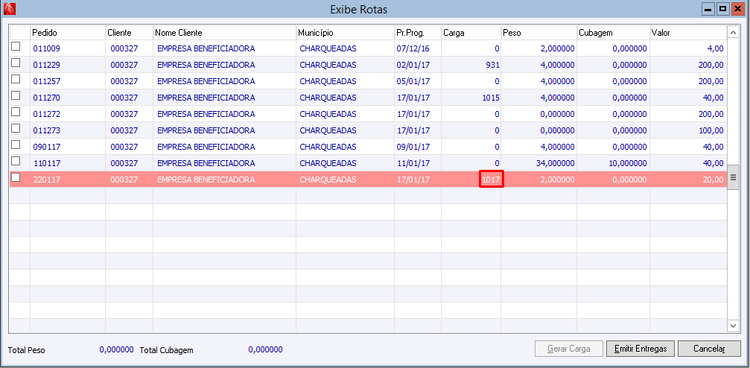Click cubagem value 10,000000

[627, 163]
